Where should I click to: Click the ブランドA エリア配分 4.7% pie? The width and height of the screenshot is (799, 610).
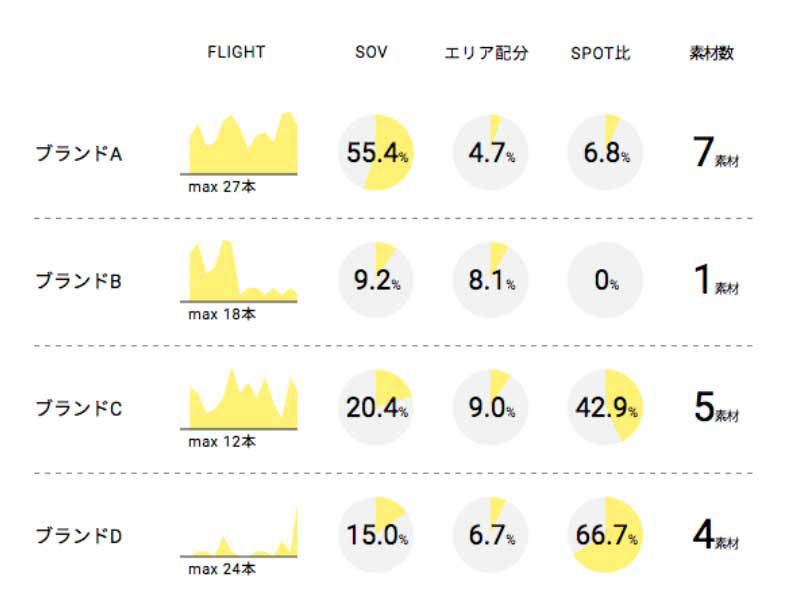(491, 153)
